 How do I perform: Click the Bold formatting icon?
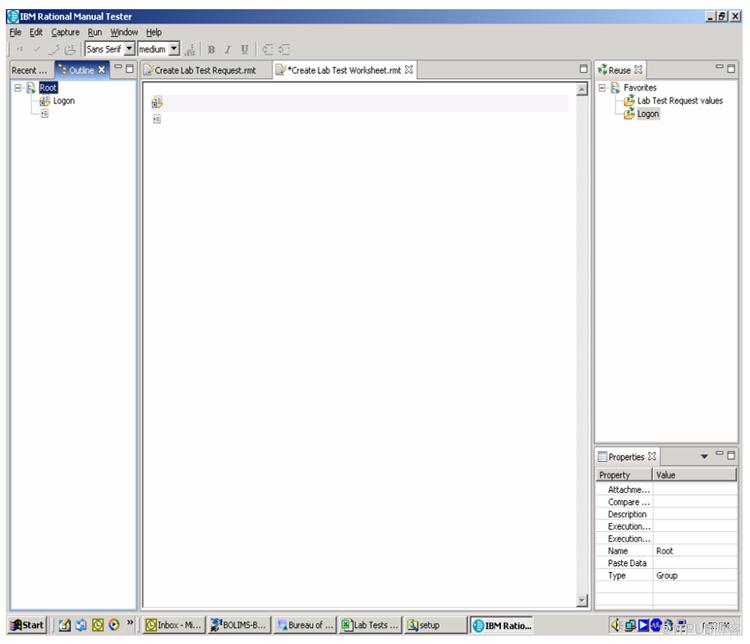click(x=211, y=49)
